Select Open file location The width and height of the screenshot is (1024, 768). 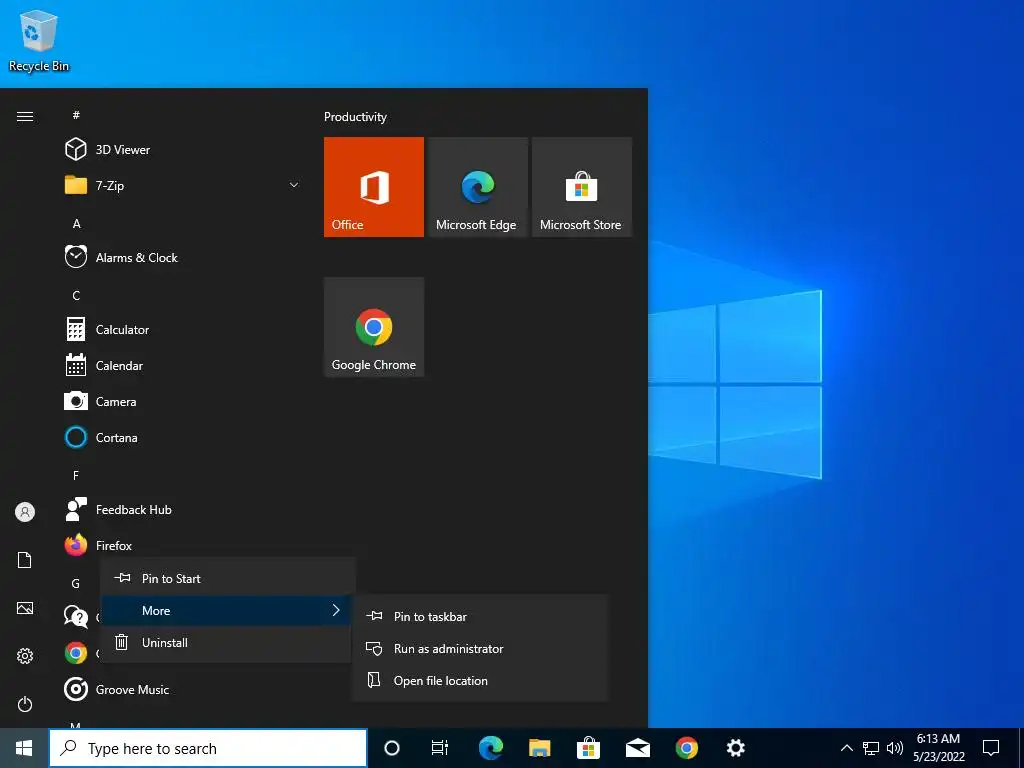pyautogui.click(x=480, y=680)
